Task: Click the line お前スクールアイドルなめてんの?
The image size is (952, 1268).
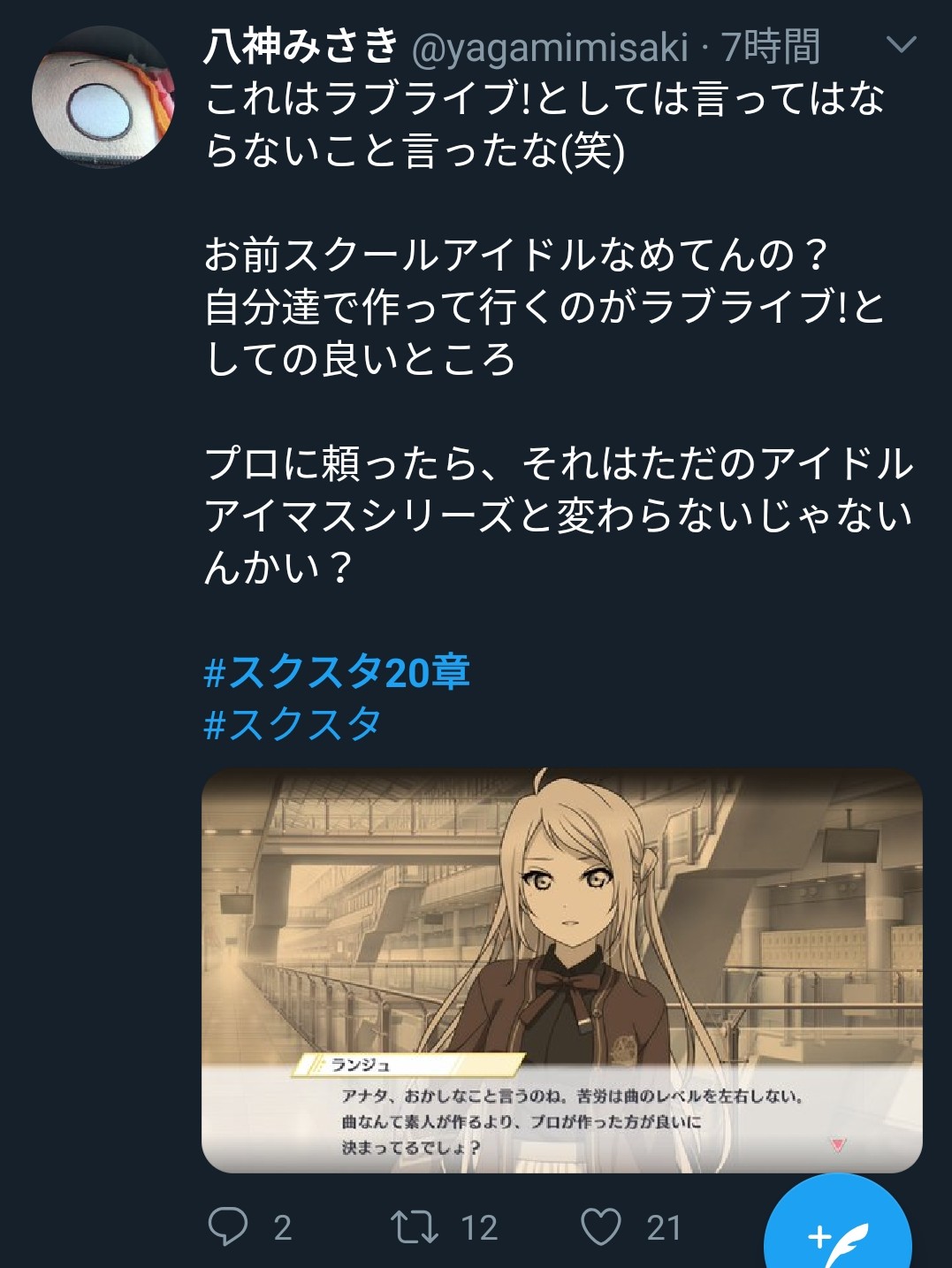Action: (515, 255)
